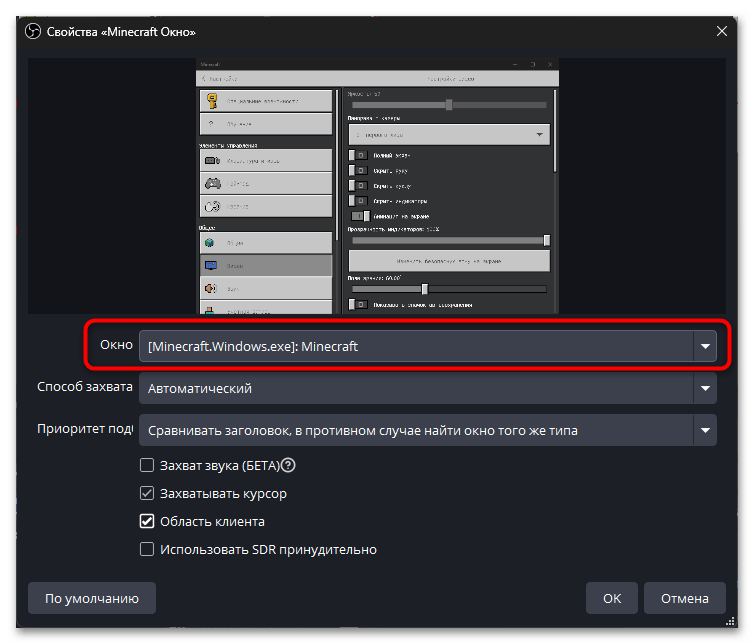Click question mark tutorial icon in Minecraft preview
Image resolution: width=754 pixels, height=644 pixels.
pos(211,124)
